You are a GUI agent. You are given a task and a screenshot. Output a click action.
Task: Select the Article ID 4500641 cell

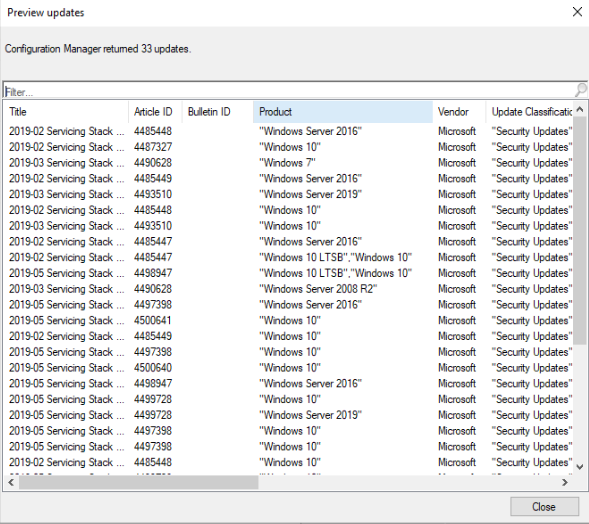click(153, 320)
